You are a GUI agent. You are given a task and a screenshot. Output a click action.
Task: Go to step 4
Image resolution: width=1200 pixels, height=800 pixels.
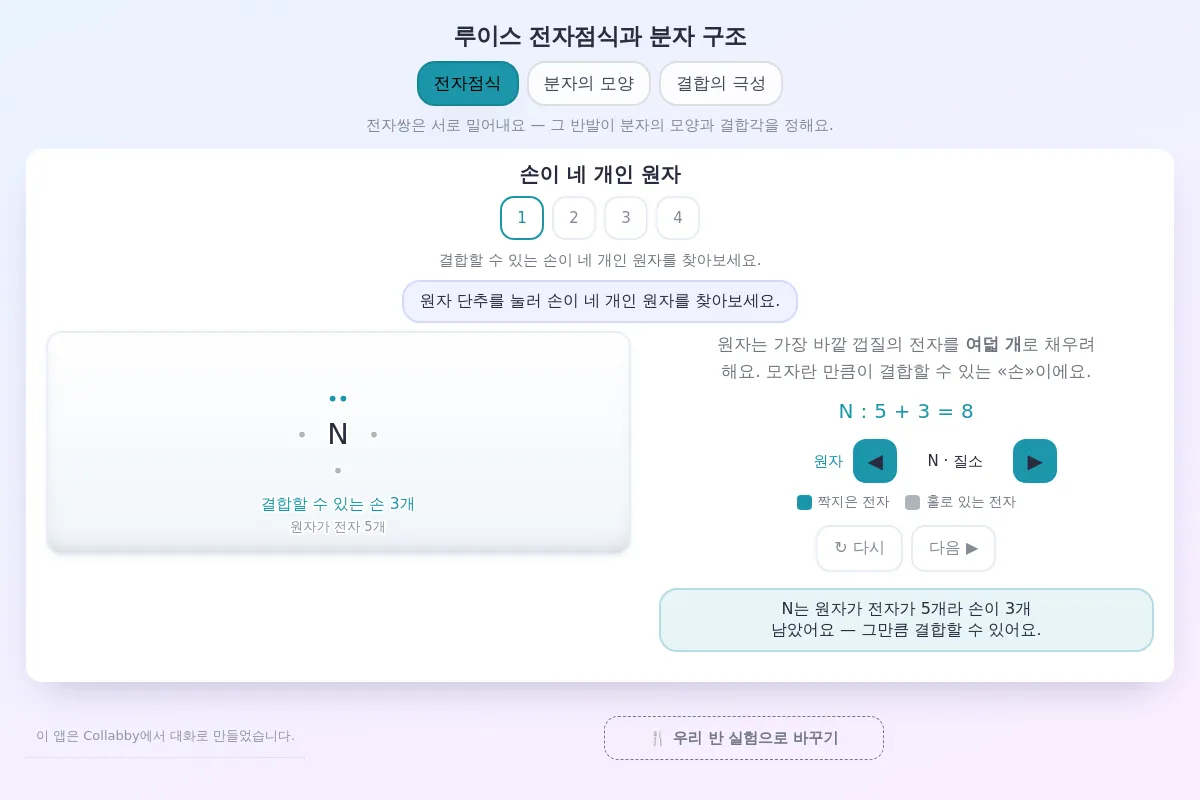[678, 218]
